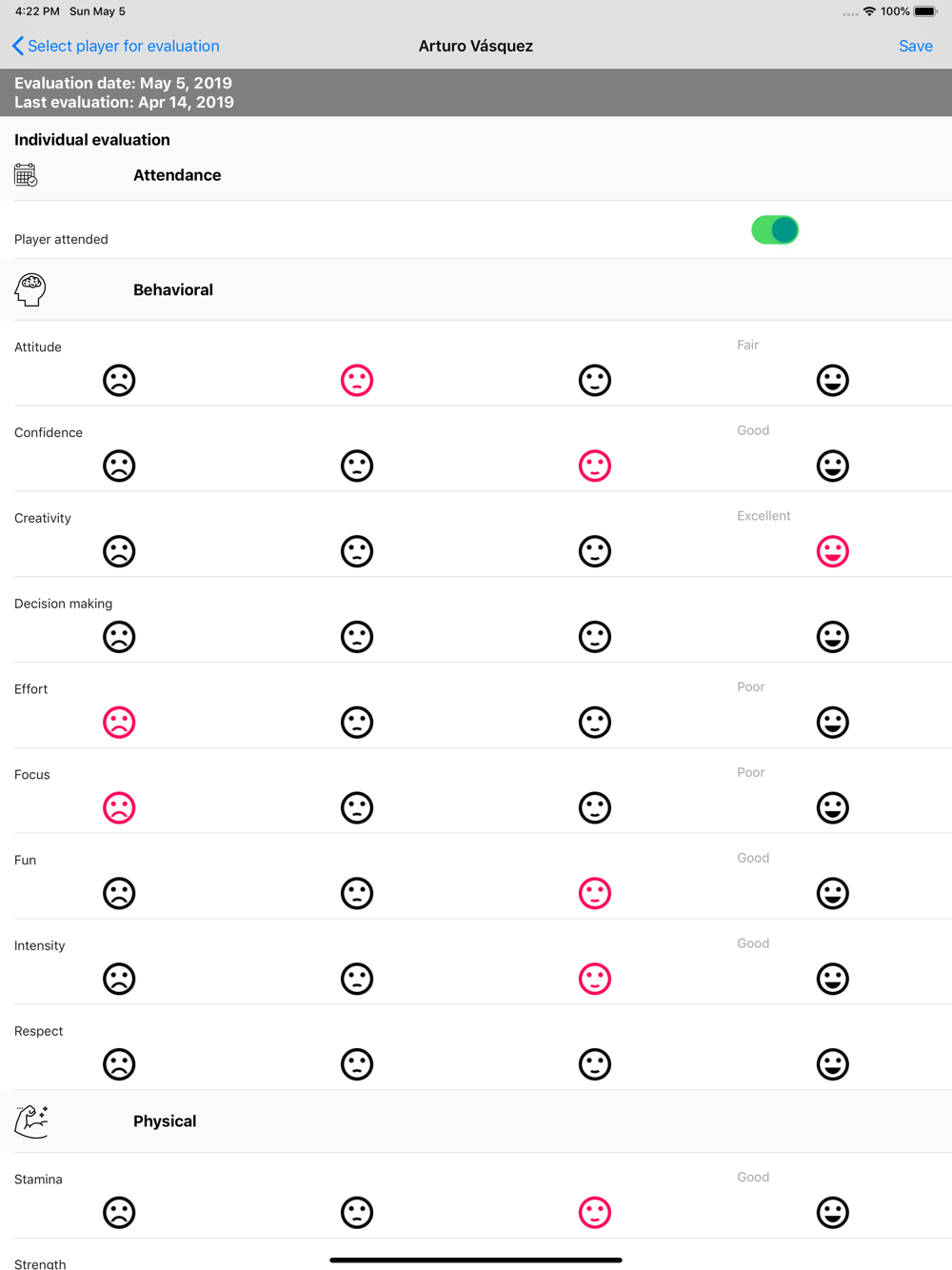Pick the slight-frown face for Focus

tap(357, 808)
